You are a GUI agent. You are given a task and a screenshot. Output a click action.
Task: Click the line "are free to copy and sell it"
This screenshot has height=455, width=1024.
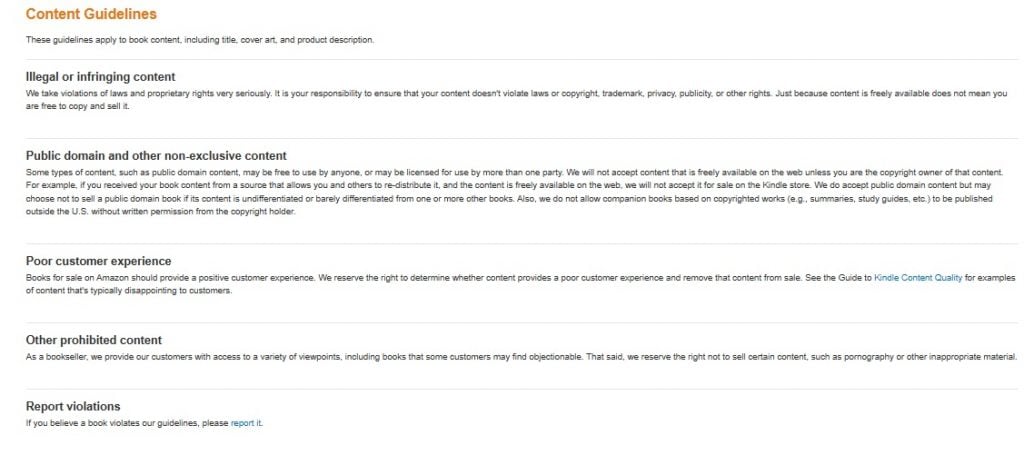click(78, 106)
